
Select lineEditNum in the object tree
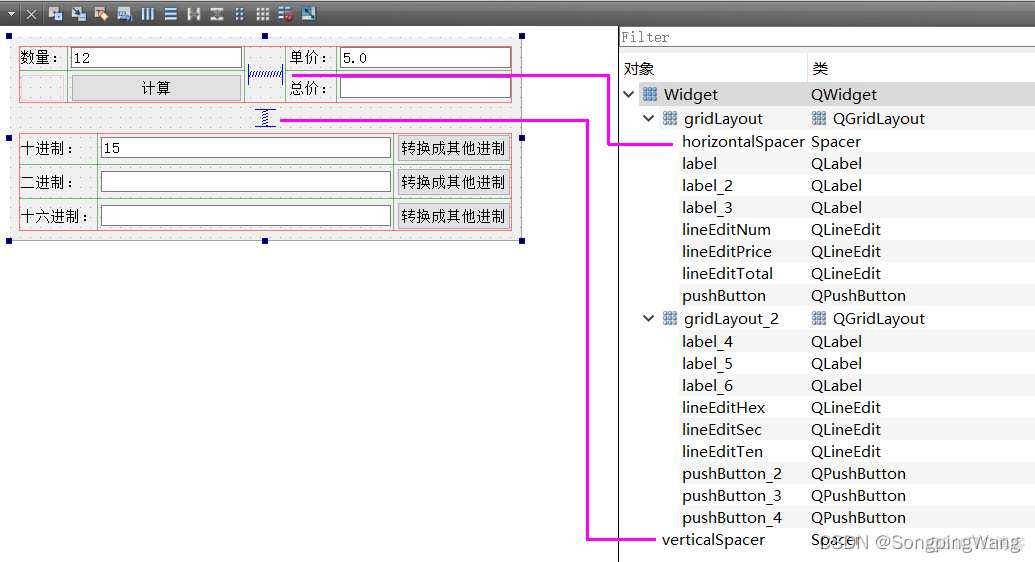726,229
